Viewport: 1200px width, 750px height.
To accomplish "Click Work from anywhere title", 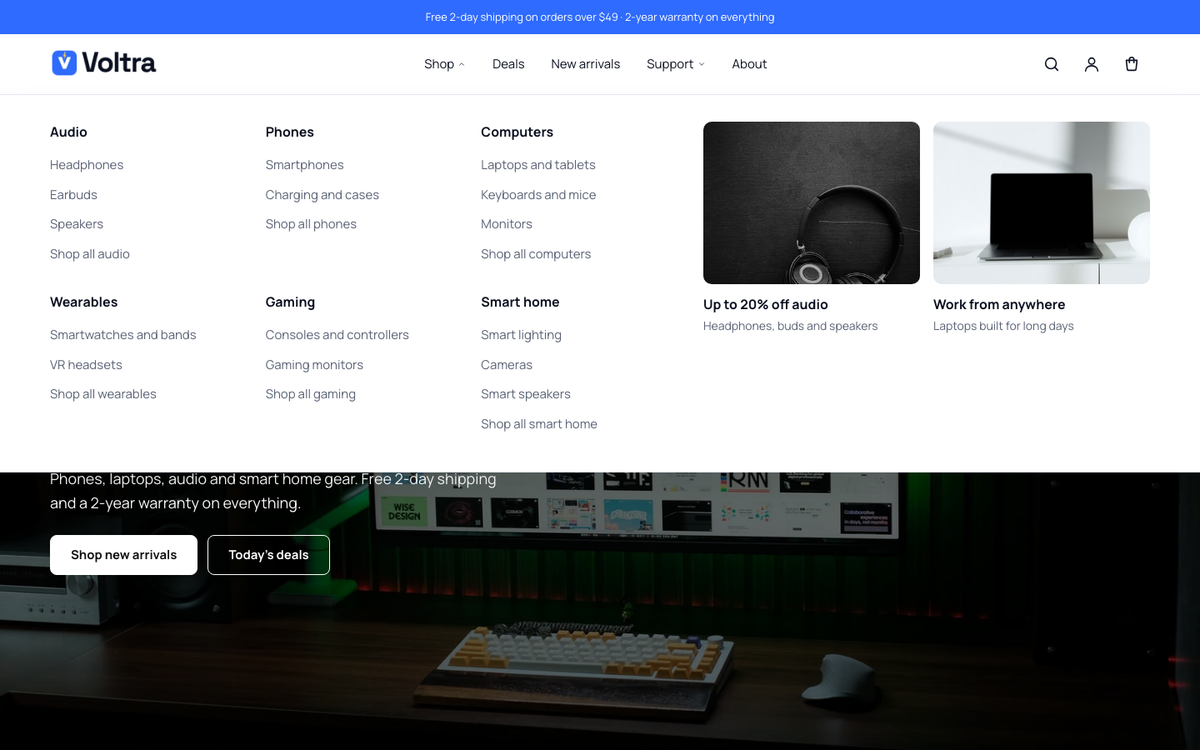I will [x=999, y=305].
